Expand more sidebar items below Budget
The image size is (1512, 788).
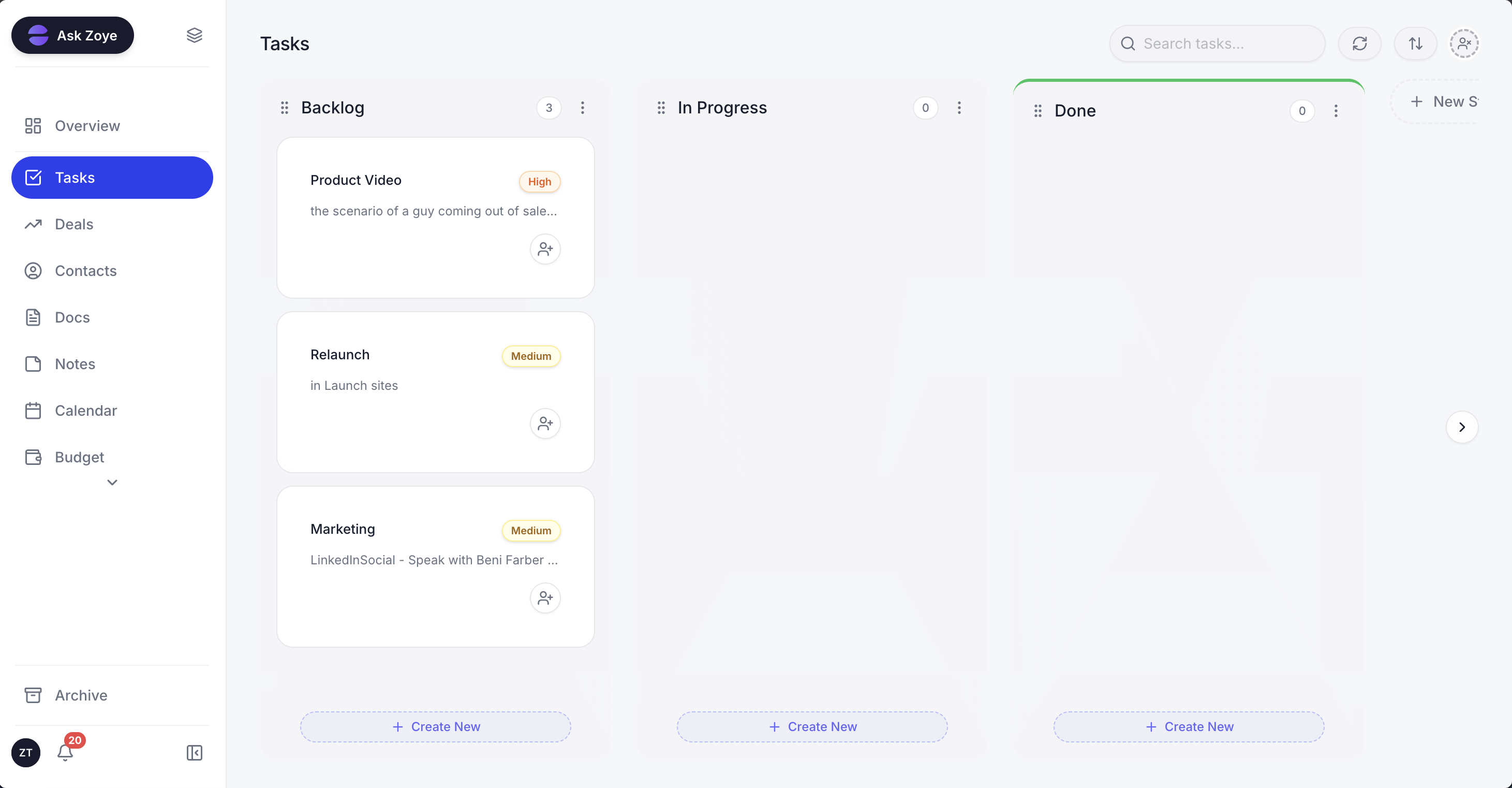coord(112,483)
